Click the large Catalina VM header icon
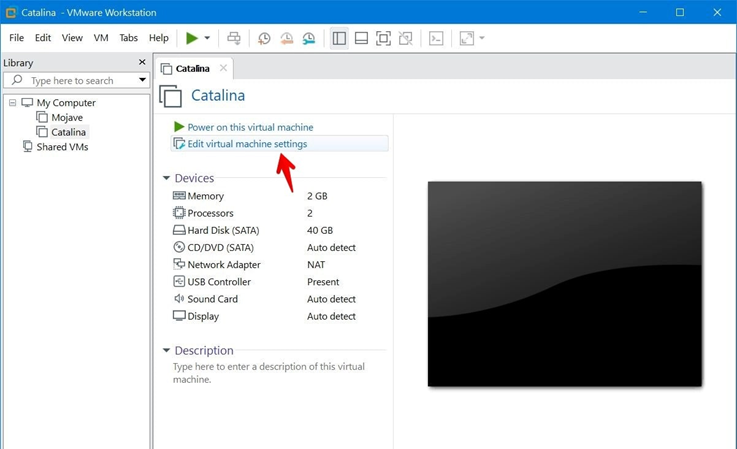 point(171,96)
